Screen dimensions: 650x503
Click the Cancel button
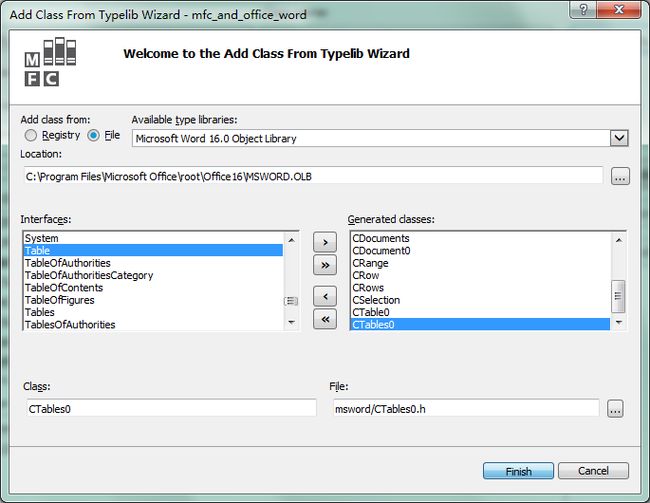coord(593,471)
